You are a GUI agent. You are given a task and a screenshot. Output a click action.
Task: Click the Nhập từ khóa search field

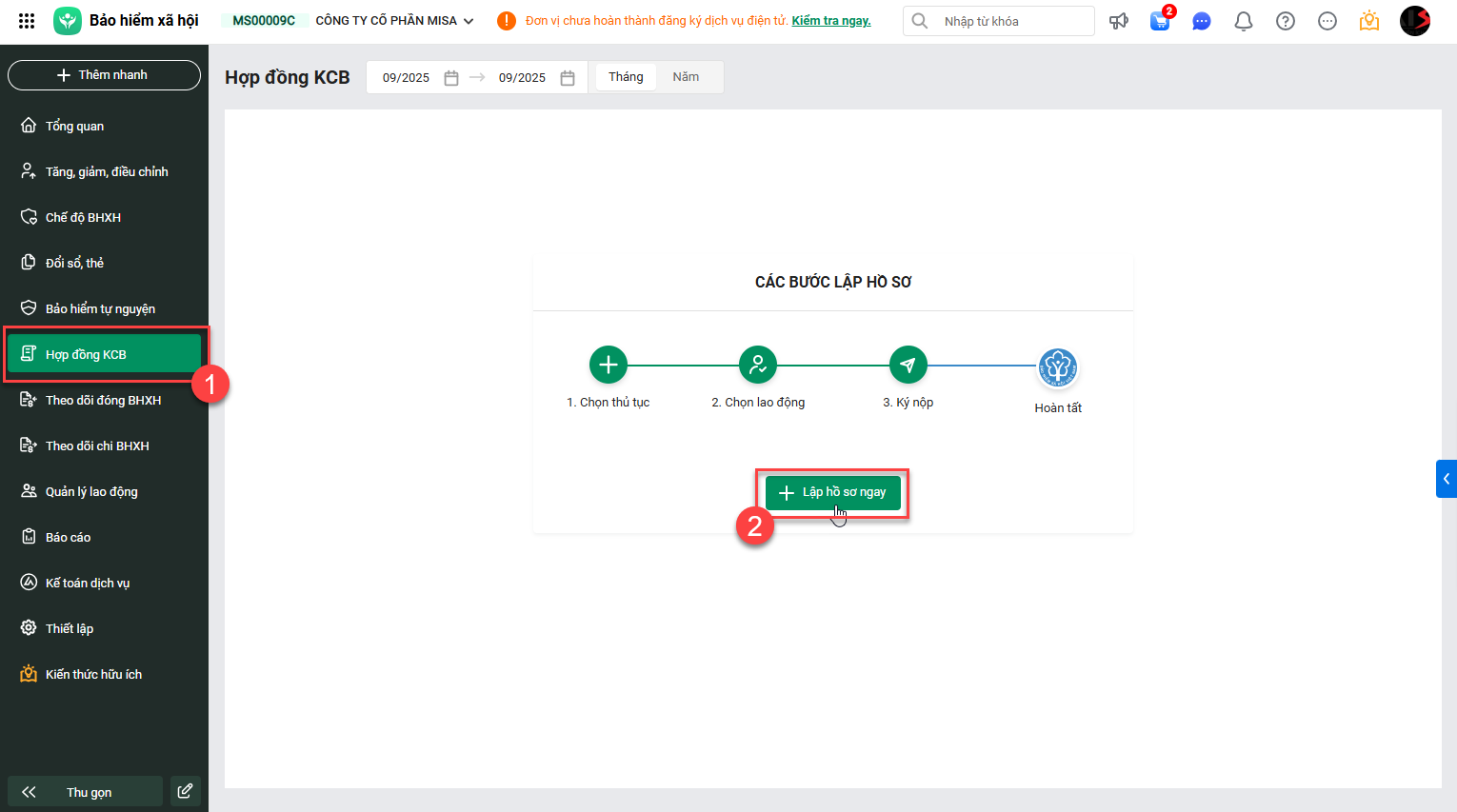(999, 21)
